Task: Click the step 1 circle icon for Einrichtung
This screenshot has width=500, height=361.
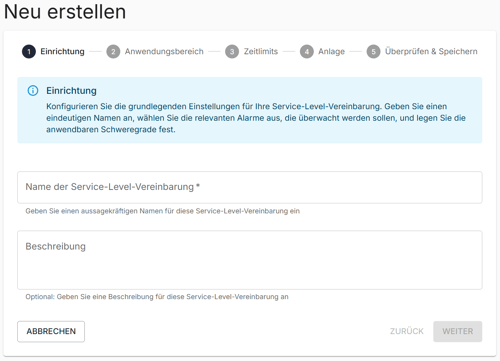Action: coord(29,52)
